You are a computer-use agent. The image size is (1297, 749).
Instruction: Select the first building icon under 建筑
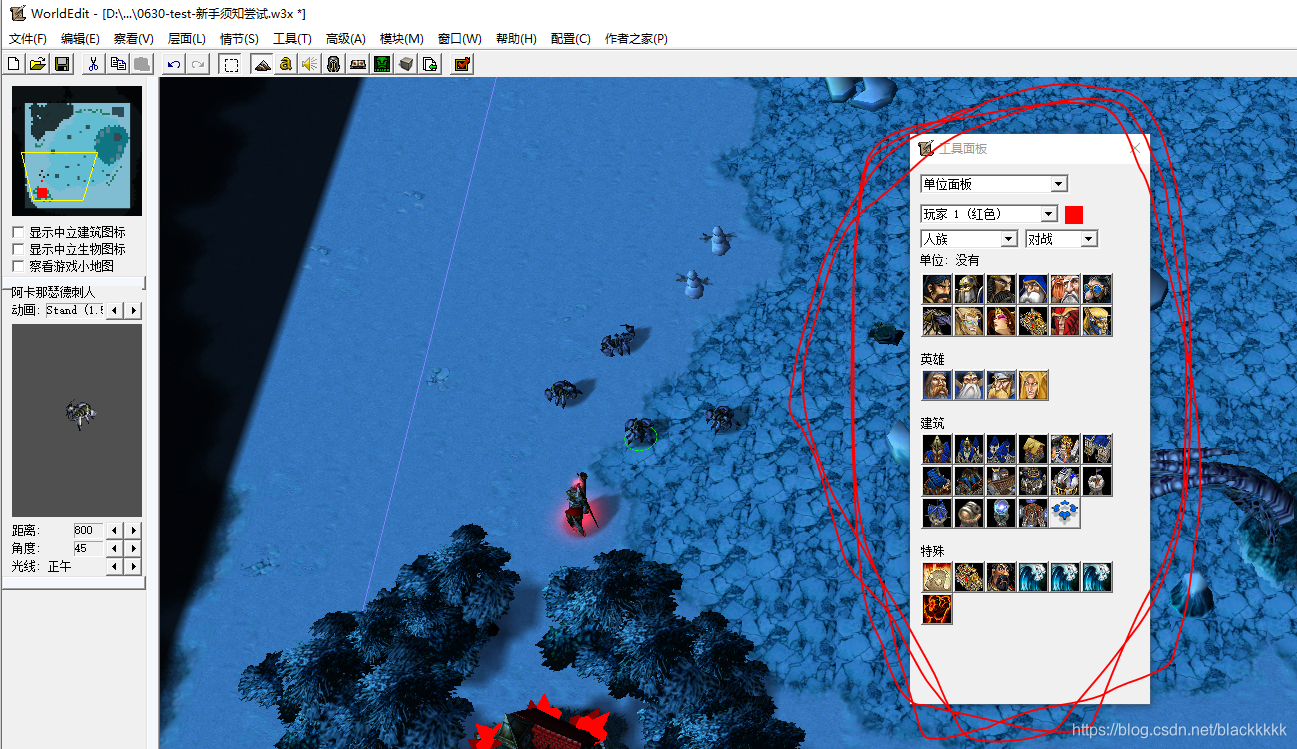click(937, 449)
